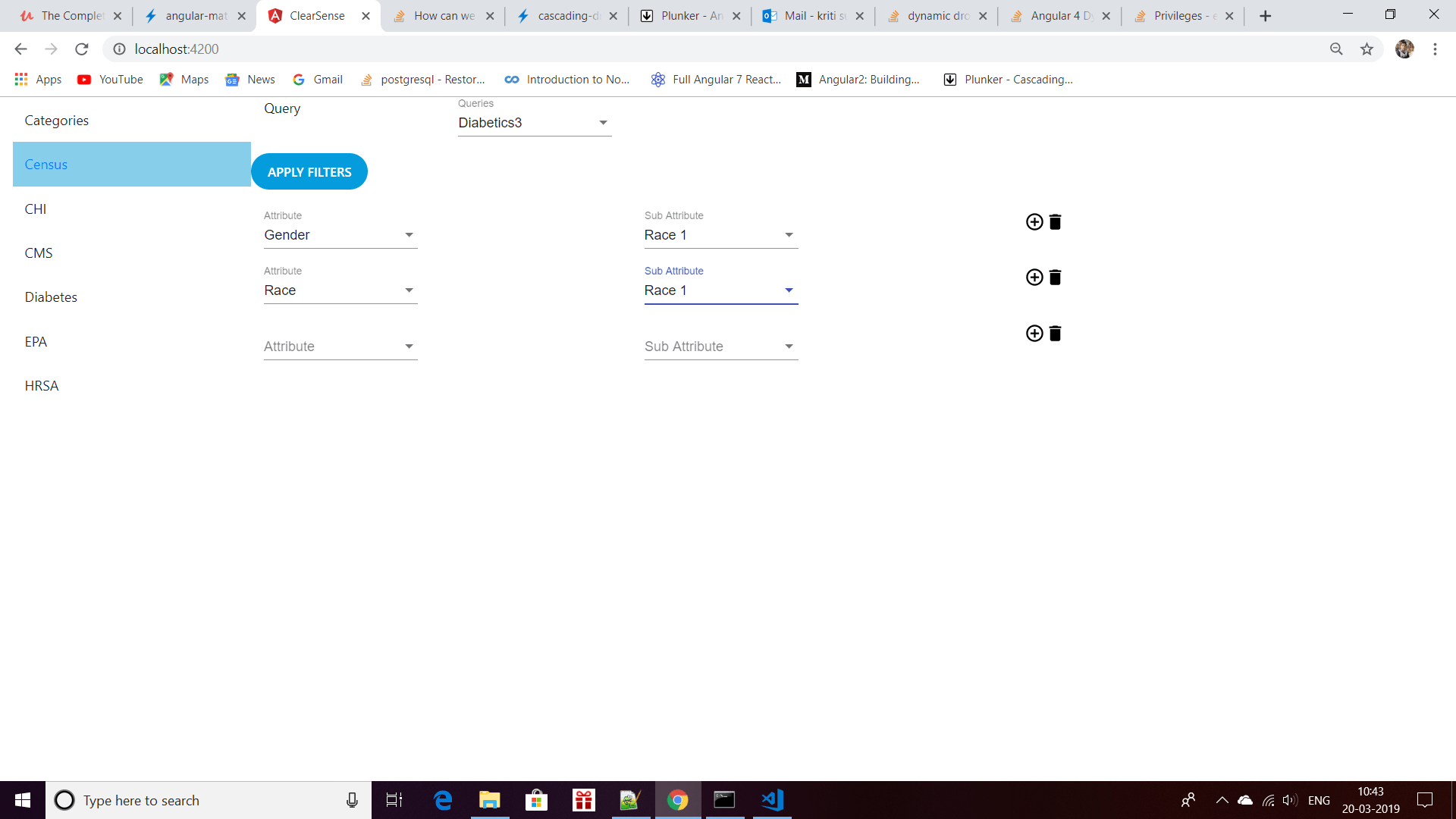Click the microphone icon in the search box
The width and height of the screenshot is (1456, 819).
pos(352,800)
